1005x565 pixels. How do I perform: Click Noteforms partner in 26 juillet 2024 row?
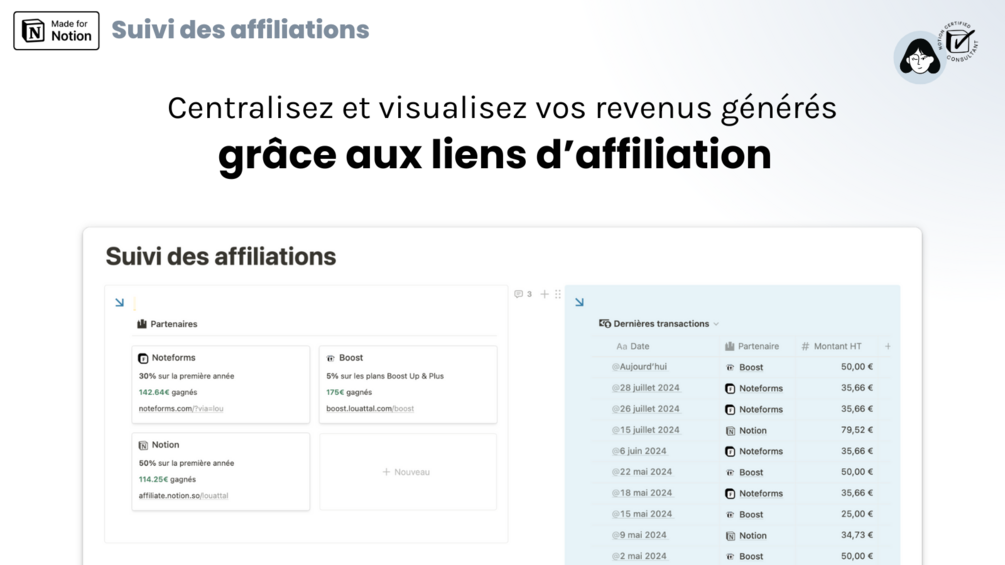click(754, 410)
